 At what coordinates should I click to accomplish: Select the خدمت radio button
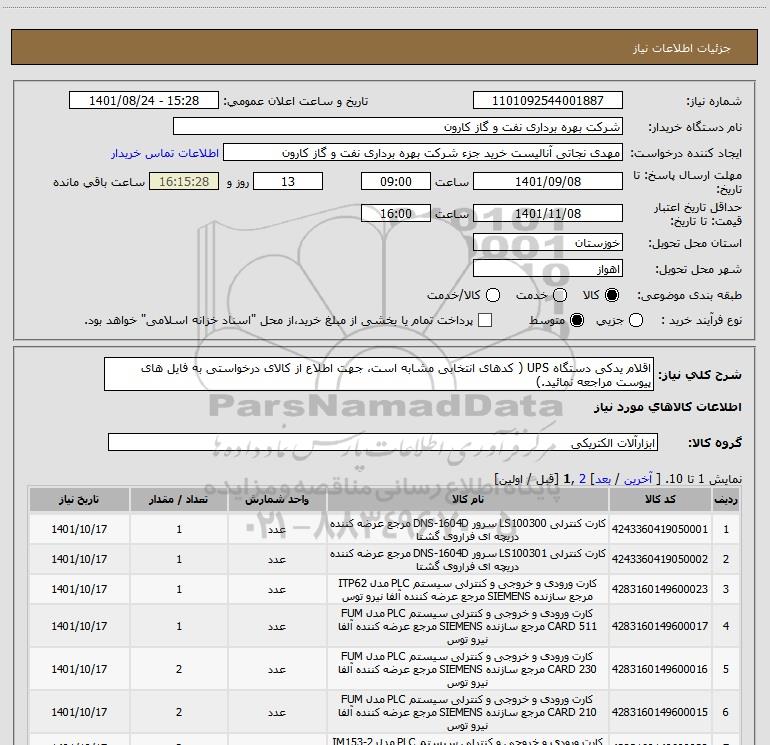tap(560, 295)
